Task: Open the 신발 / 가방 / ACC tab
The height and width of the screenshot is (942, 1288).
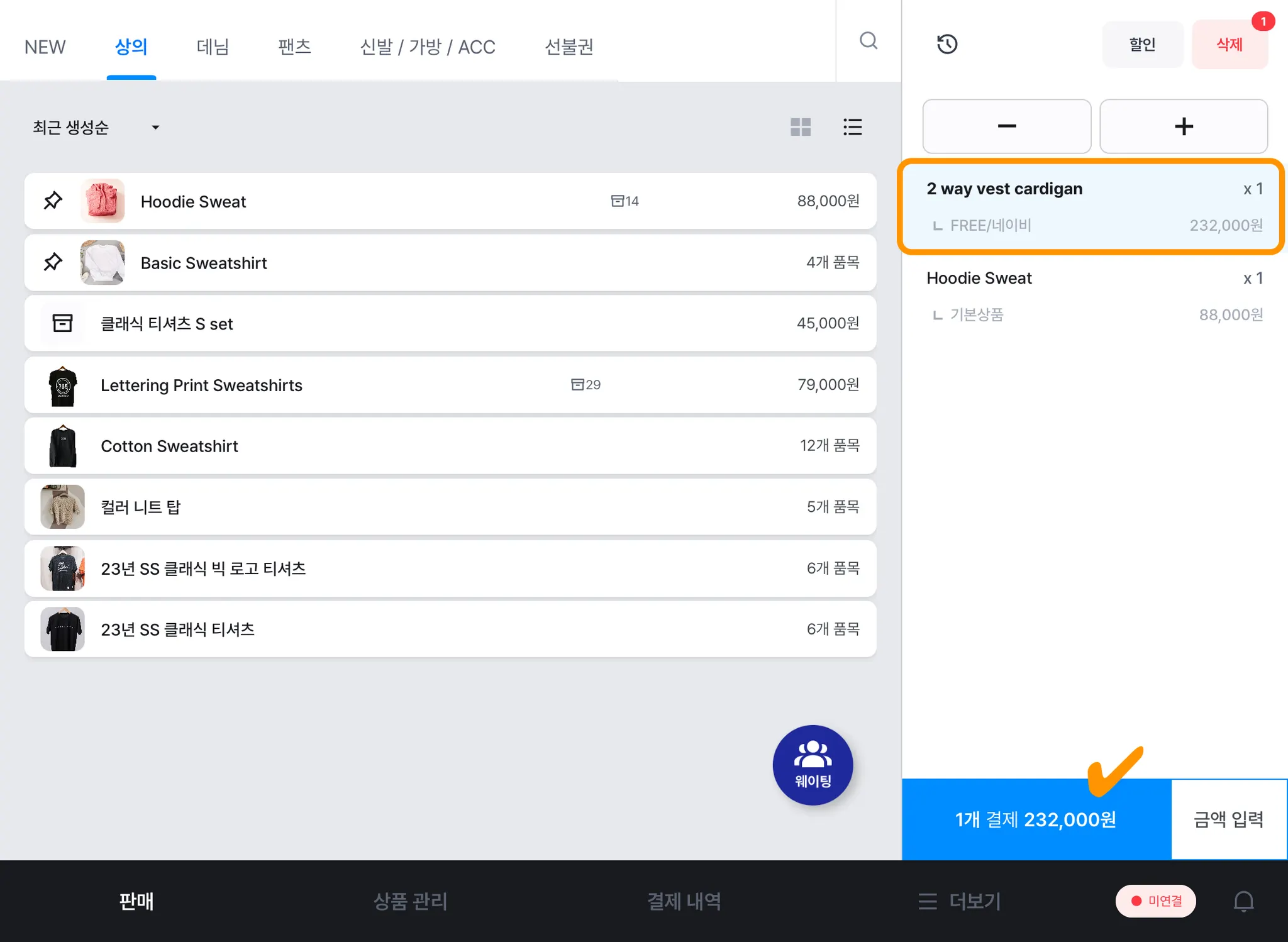Action: (x=428, y=47)
